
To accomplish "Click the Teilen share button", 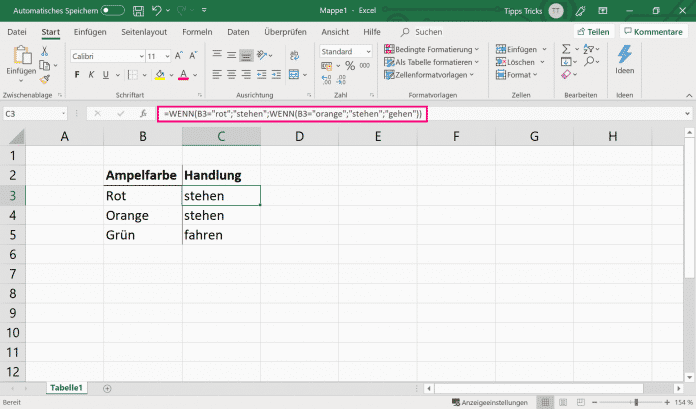I will [x=593, y=32].
